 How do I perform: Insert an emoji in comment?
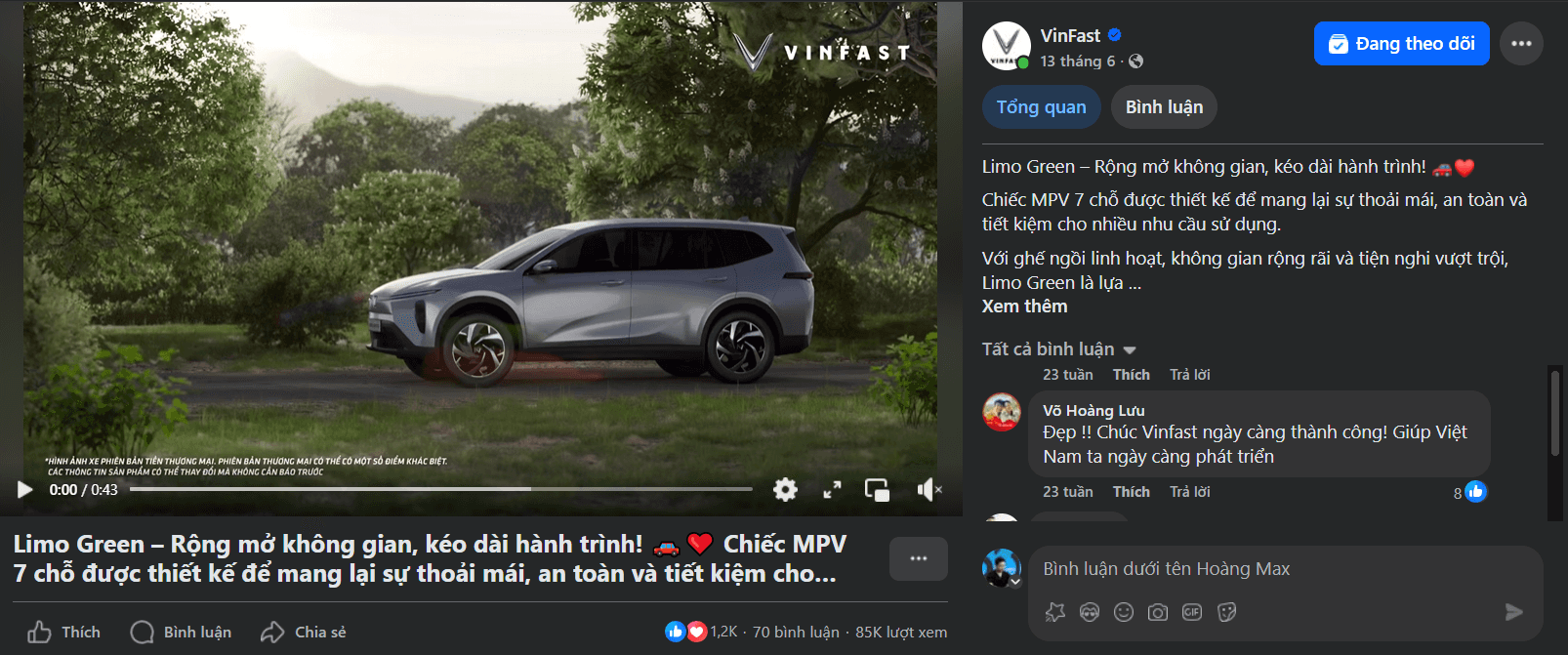1124,612
